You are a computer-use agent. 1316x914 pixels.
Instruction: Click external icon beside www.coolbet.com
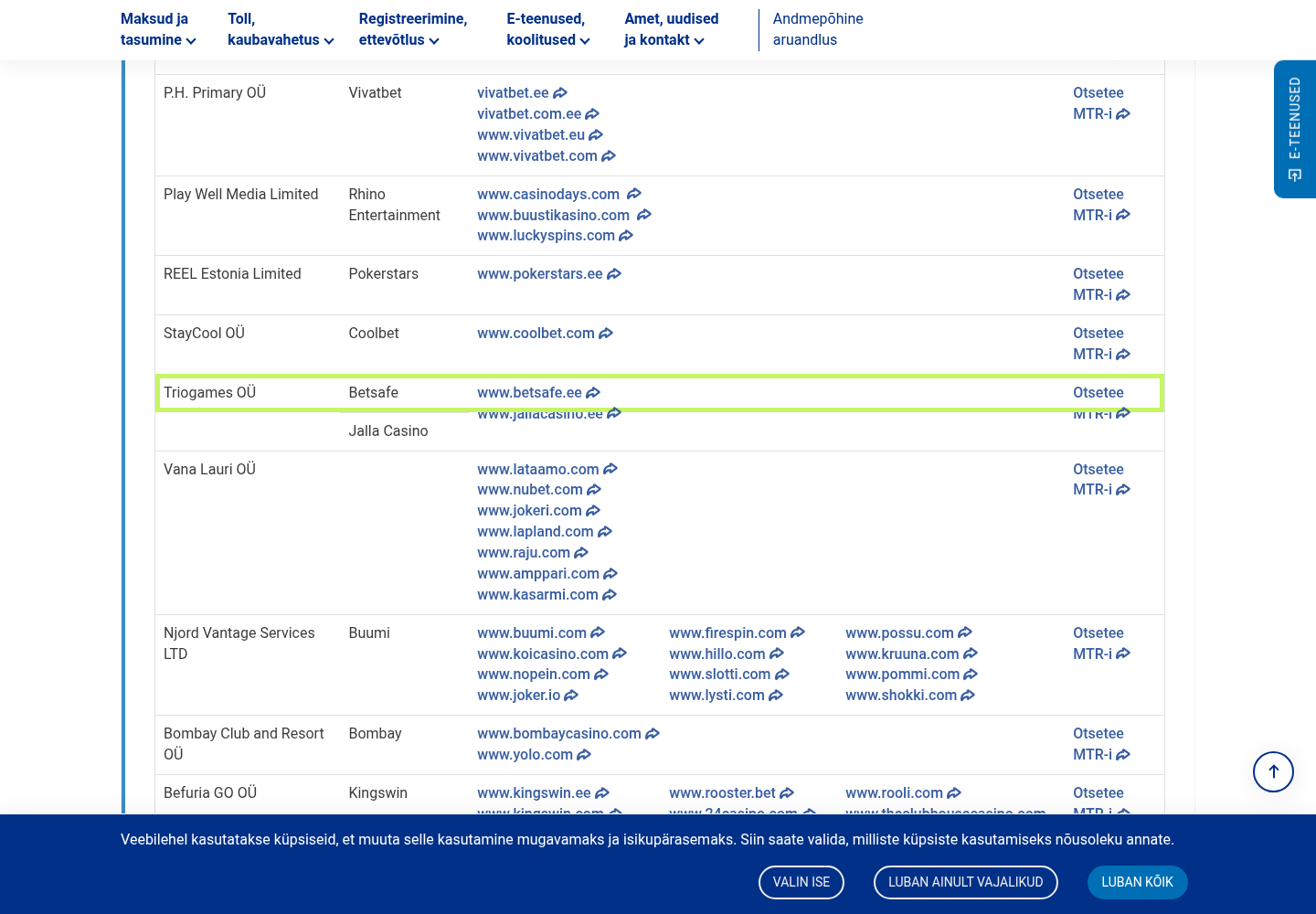click(x=606, y=334)
